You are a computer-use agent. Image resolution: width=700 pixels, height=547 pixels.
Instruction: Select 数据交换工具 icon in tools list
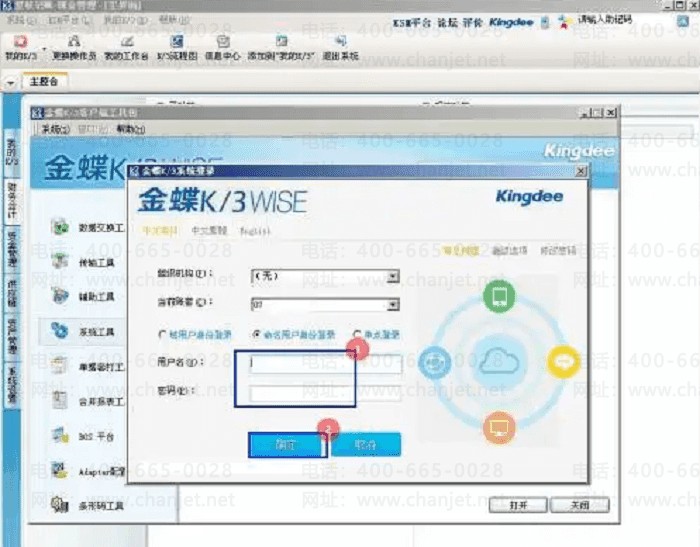point(59,227)
